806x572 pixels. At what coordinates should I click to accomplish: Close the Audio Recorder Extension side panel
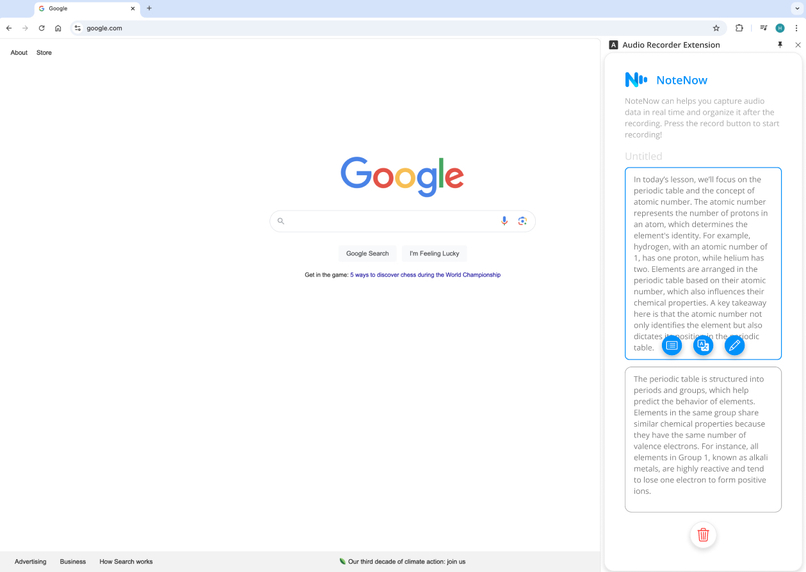[x=798, y=45]
